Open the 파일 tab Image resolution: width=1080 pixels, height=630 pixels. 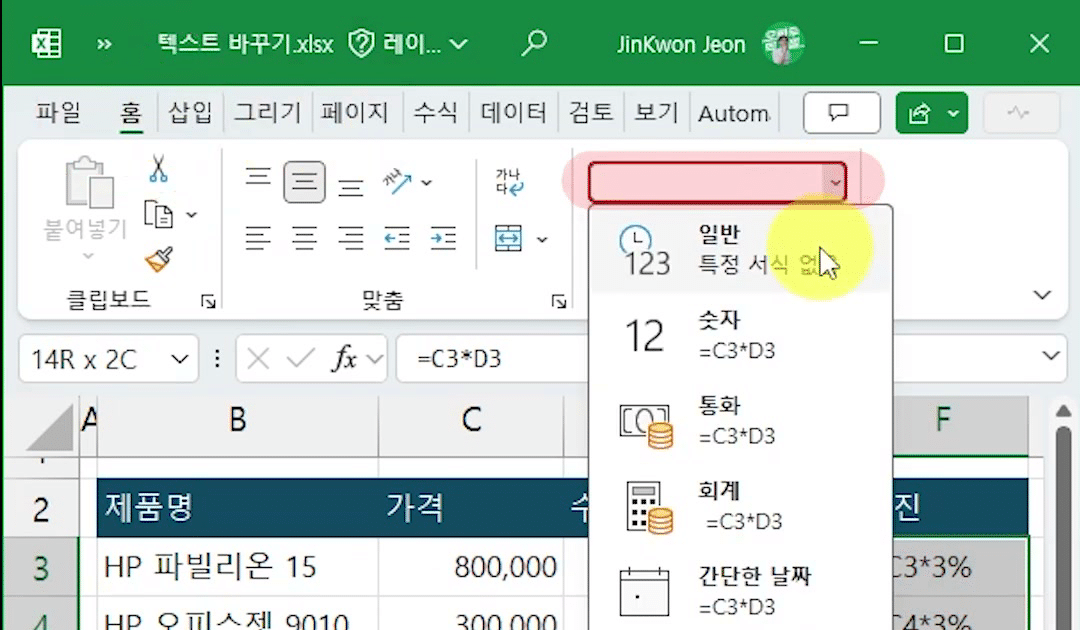(59, 112)
